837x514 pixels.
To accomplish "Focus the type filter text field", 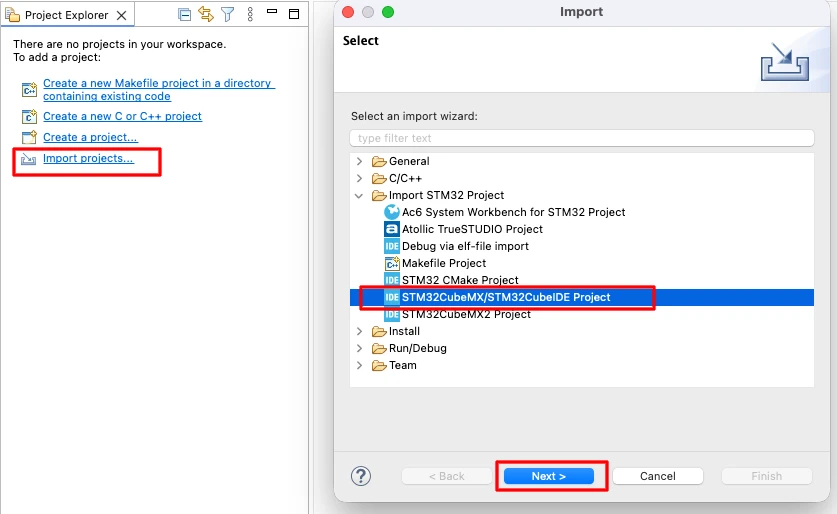I will tap(582, 138).
